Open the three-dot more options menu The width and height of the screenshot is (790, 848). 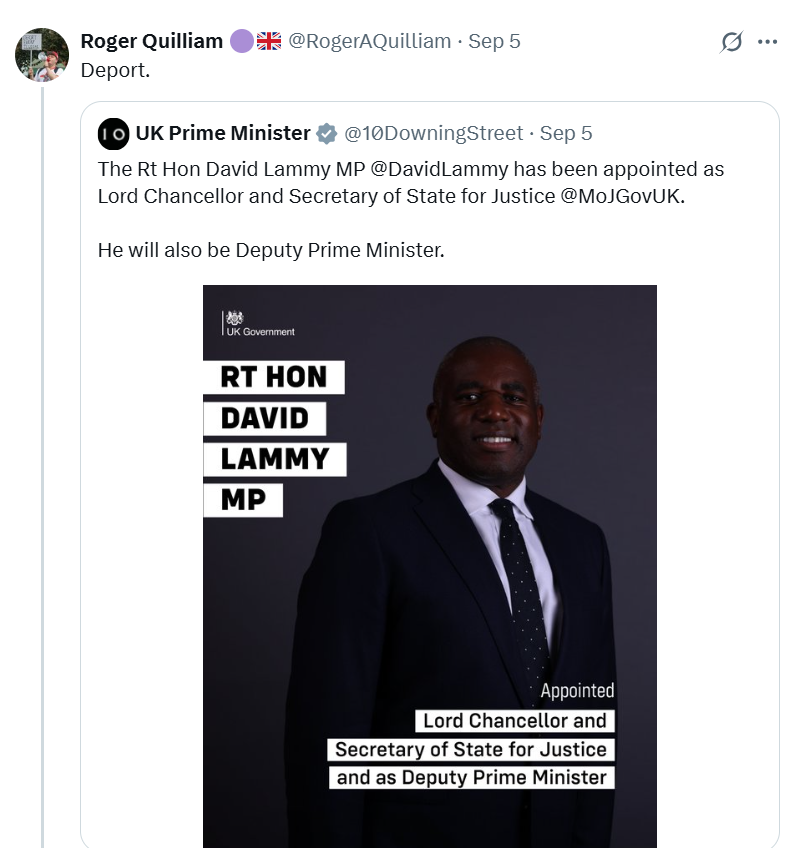coord(767,42)
